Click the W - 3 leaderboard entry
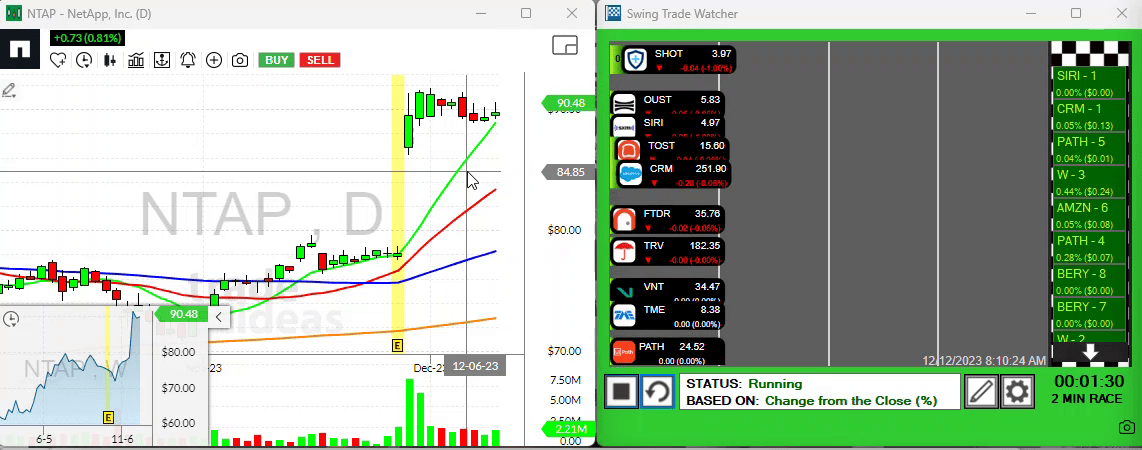The height and width of the screenshot is (450, 1142). tap(1090, 182)
